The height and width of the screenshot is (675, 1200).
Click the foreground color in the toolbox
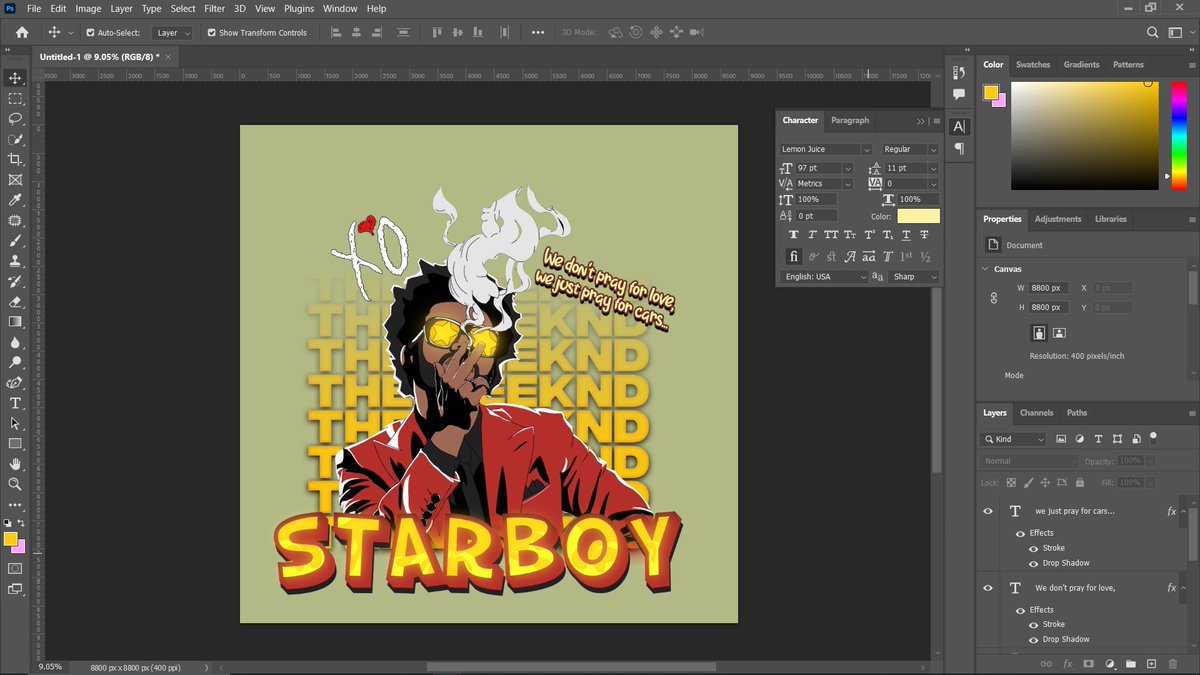tap(10, 539)
